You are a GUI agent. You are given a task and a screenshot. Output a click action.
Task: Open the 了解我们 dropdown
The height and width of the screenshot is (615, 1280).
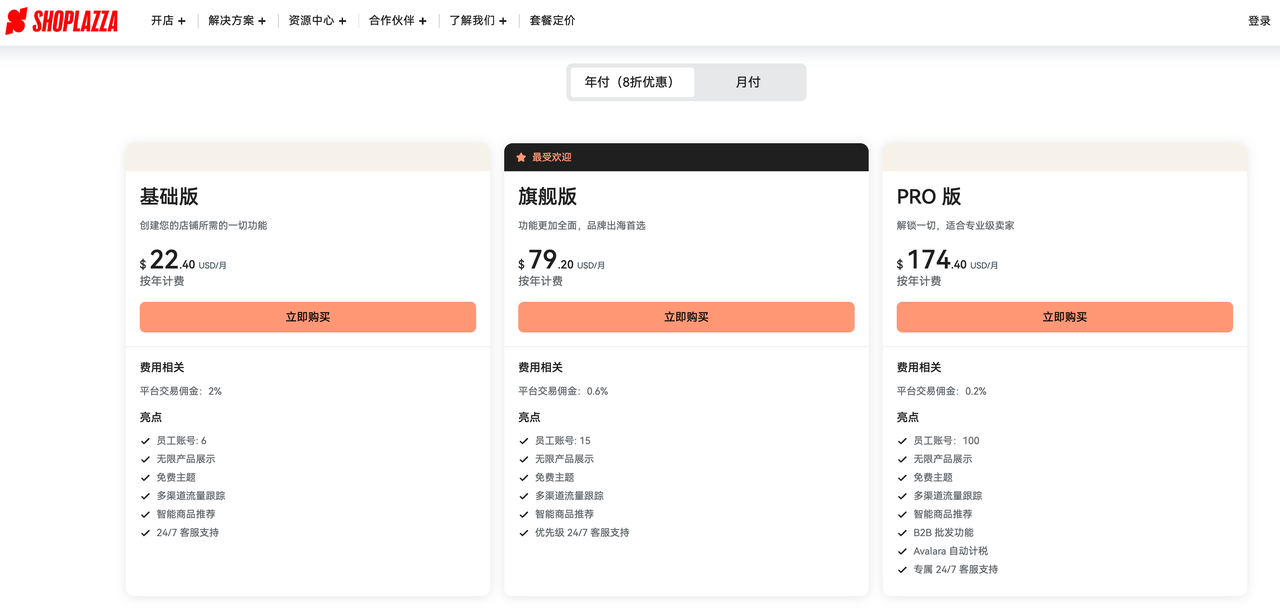coord(477,20)
